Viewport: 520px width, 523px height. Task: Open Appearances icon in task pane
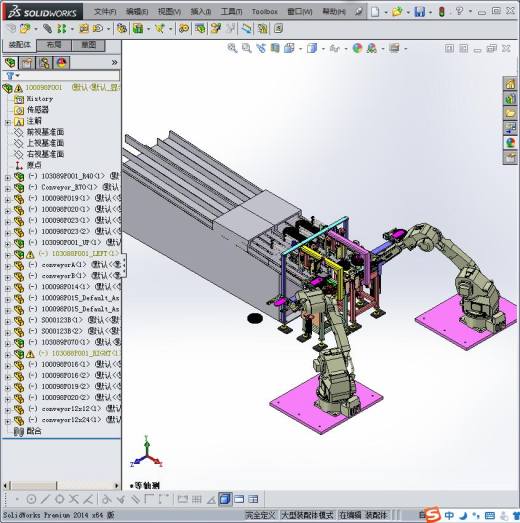tap(510, 143)
